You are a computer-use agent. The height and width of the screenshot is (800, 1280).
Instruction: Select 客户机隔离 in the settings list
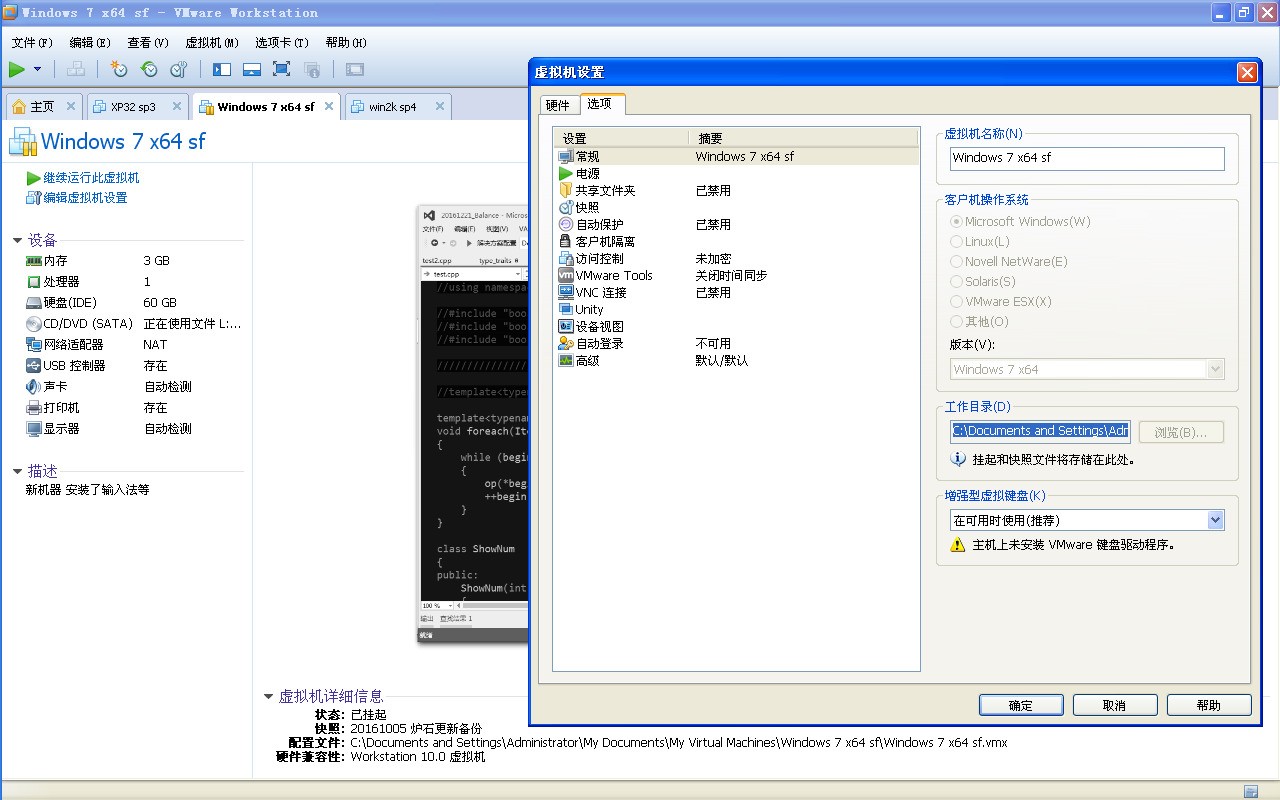point(736,242)
